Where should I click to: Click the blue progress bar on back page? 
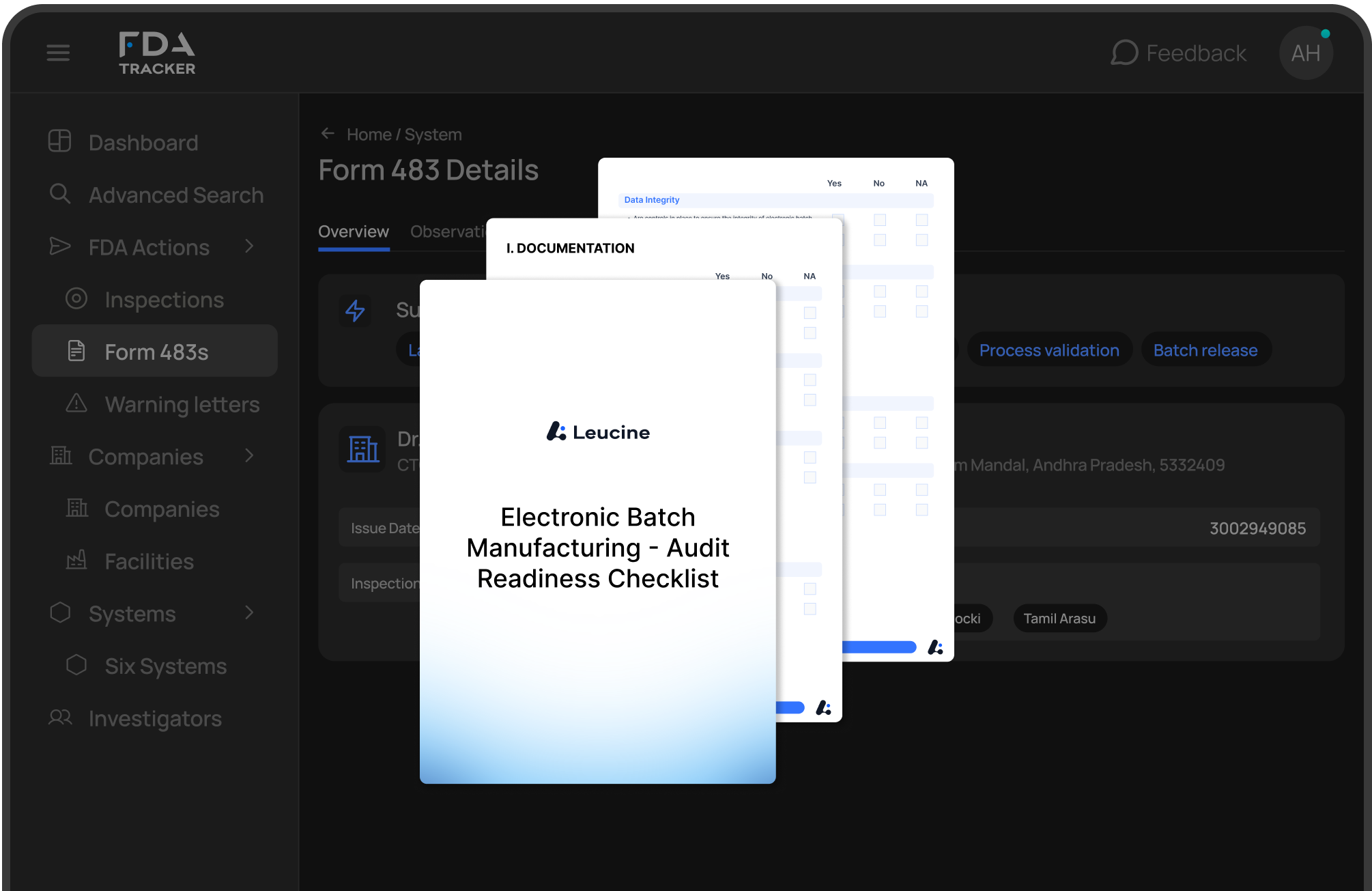tap(879, 647)
